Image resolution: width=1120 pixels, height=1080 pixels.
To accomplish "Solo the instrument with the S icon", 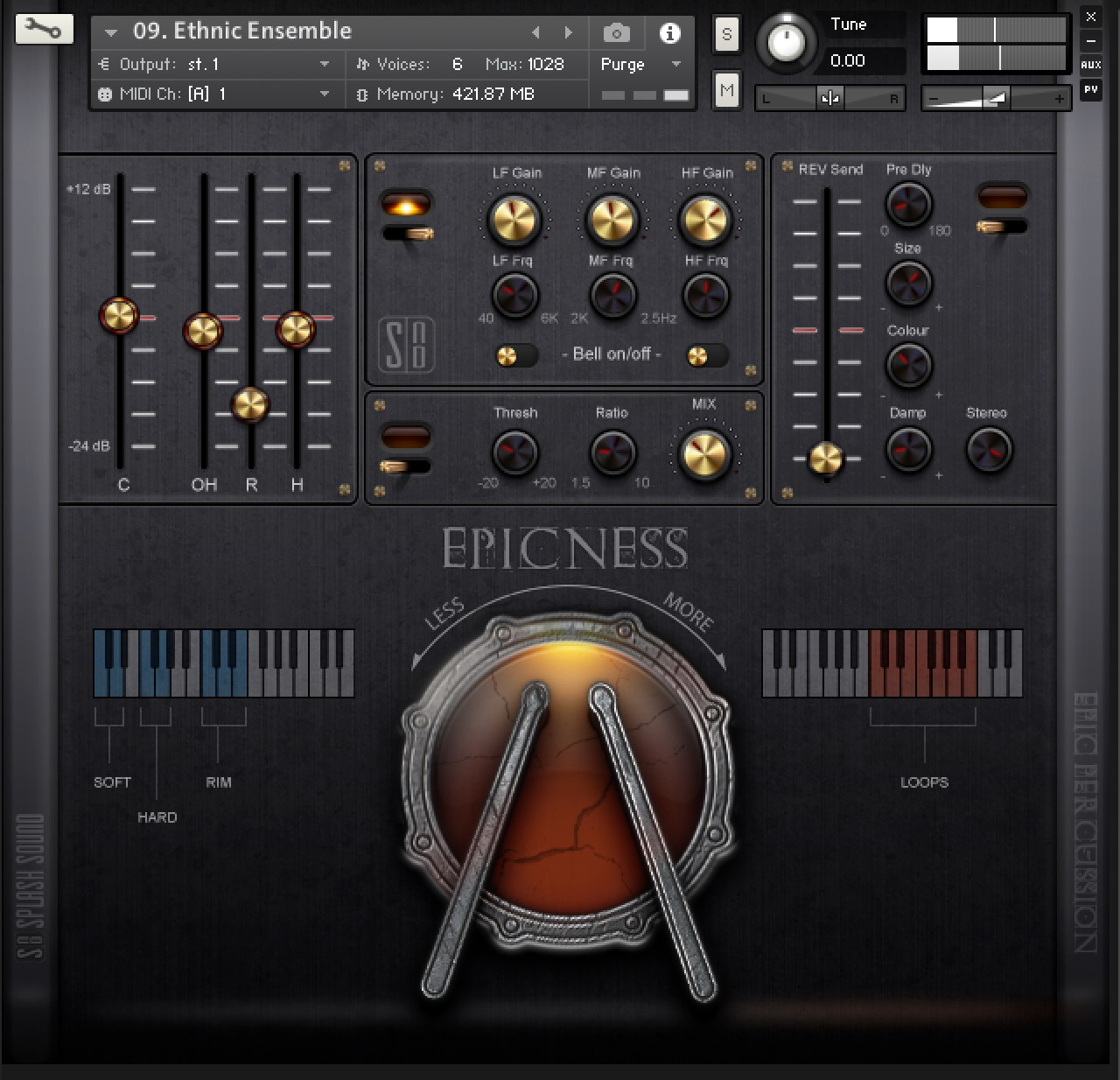I will pyautogui.click(x=726, y=33).
